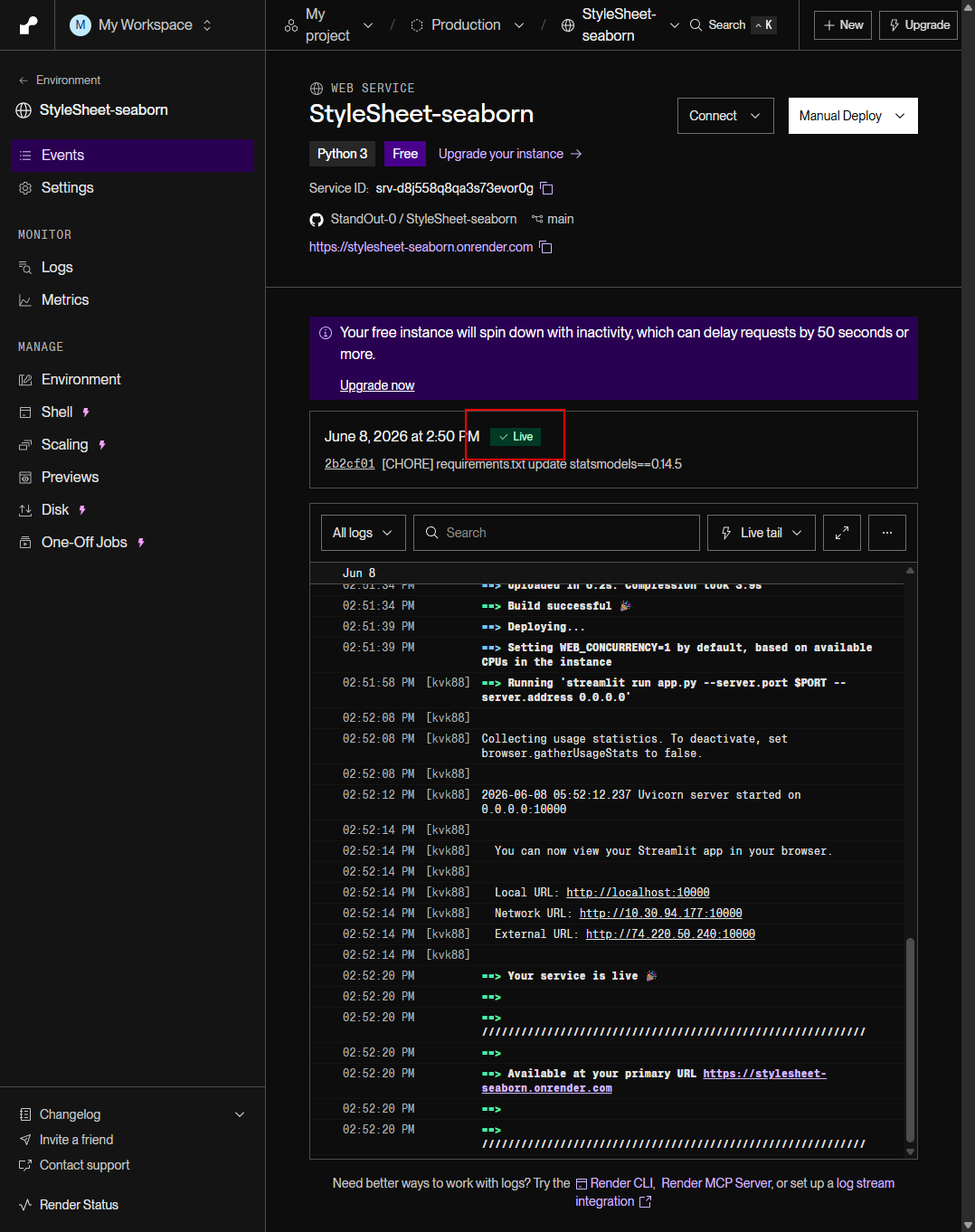Click the Upgrade button in the header

pos(919,25)
